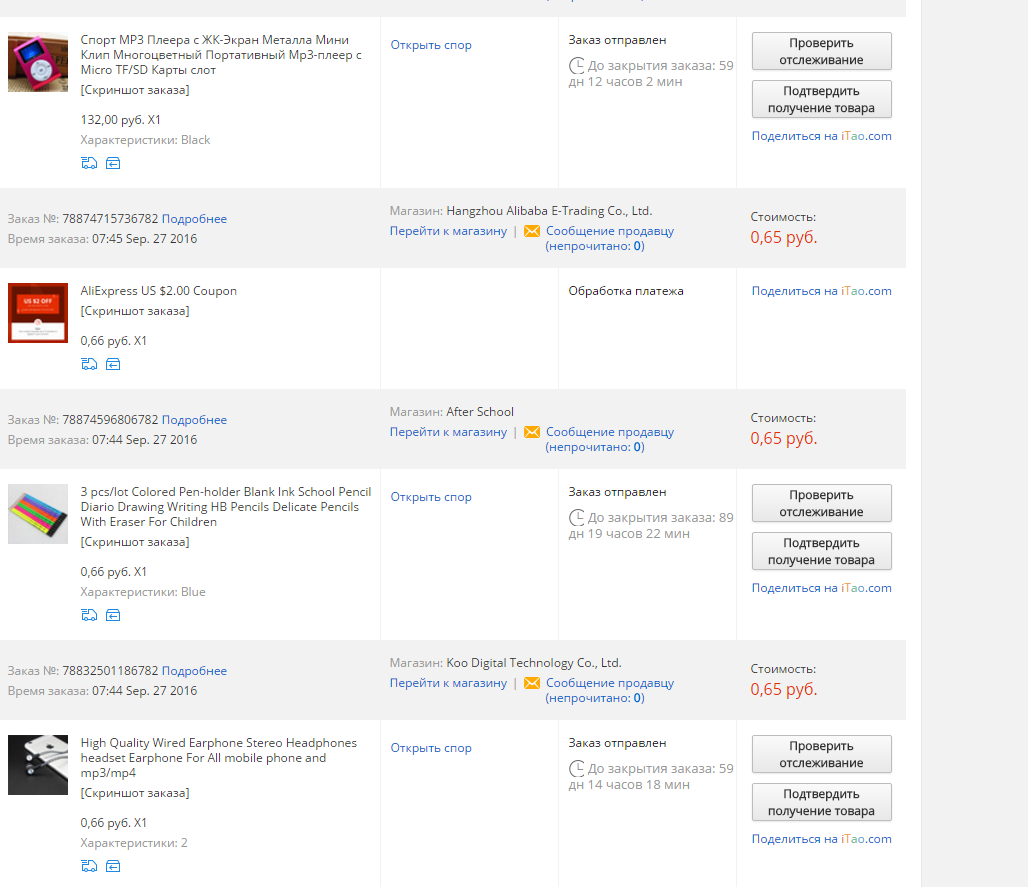
Task: Click the truck icon under MP3 player item
Action: (89, 163)
